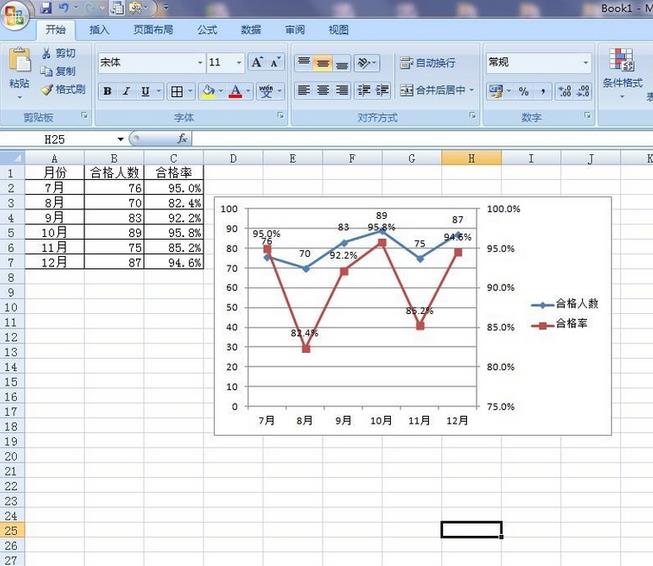Click cell C3 showing 82.4%
This screenshot has width=653, height=566.
[x=174, y=203]
